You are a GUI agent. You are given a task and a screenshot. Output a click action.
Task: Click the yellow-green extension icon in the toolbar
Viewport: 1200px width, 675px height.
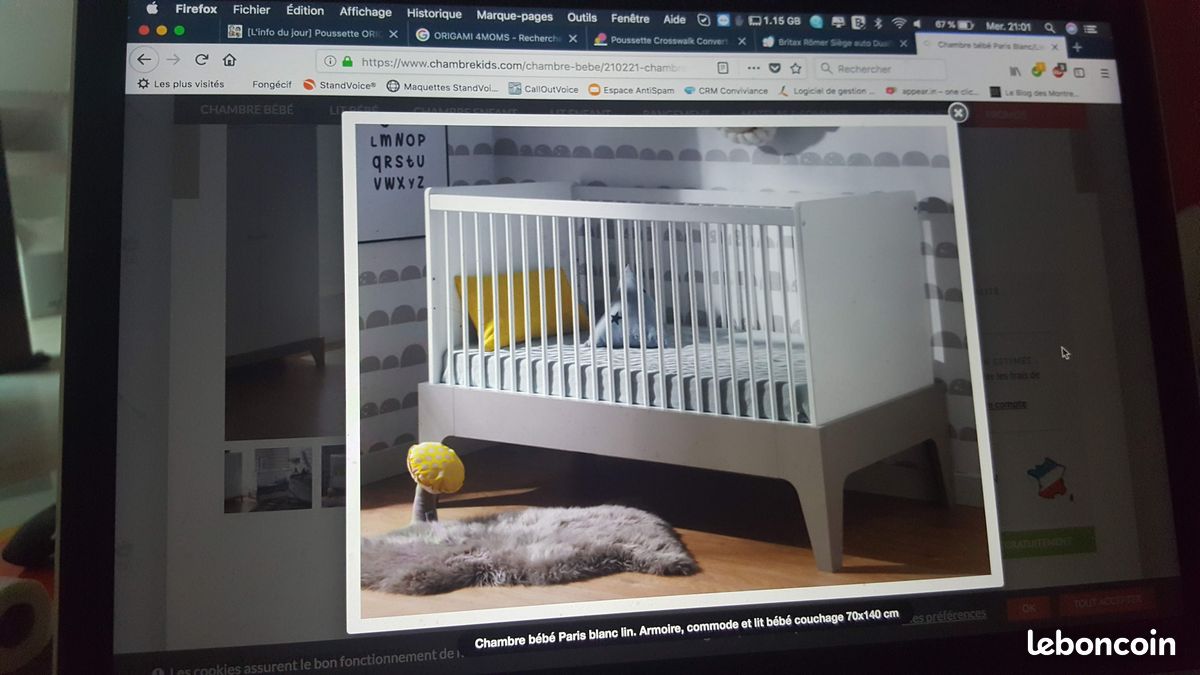(x=1038, y=70)
